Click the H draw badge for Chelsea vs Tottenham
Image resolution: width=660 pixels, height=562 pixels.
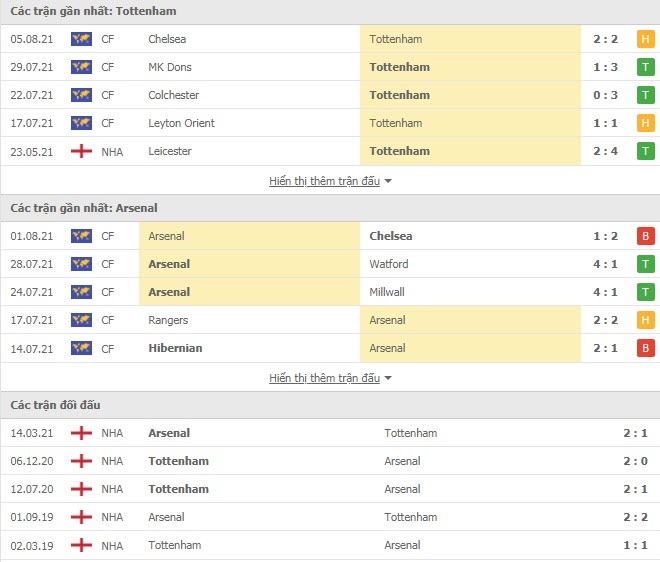tap(645, 39)
